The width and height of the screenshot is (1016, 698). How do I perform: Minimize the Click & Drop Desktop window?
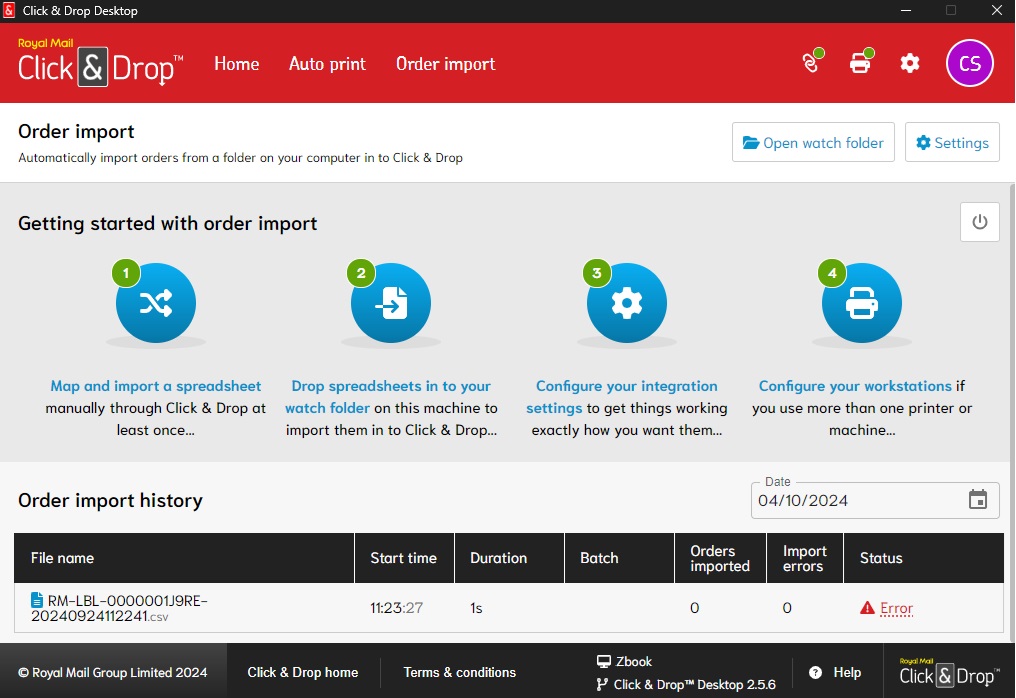tap(906, 10)
